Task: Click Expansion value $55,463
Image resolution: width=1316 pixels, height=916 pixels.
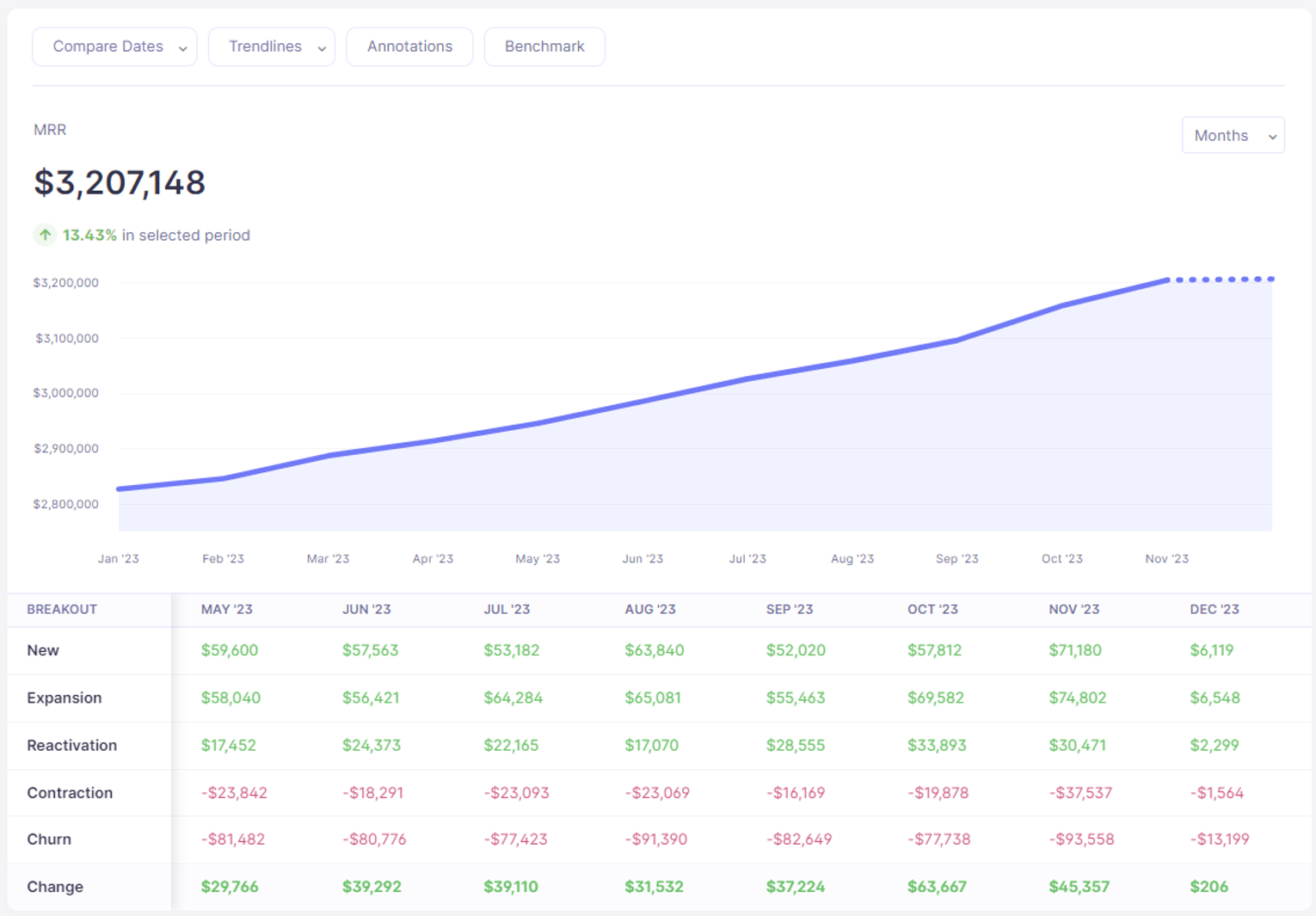Action: pyautogui.click(x=796, y=698)
